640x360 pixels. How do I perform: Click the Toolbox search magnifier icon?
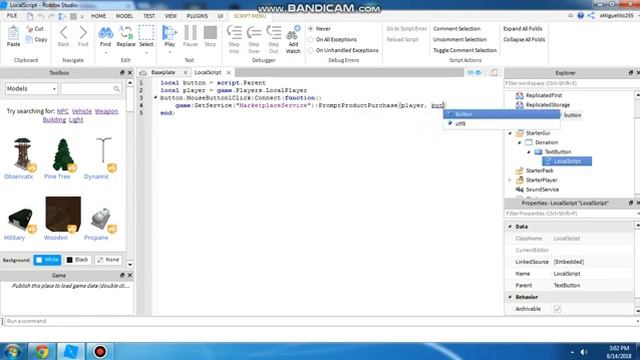pyautogui.click(x=117, y=89)
